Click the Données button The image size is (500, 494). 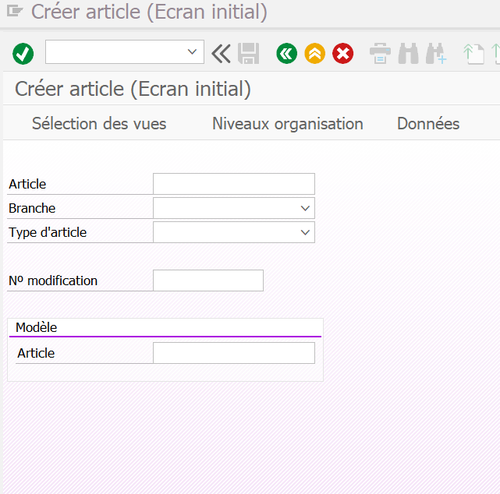428,124
